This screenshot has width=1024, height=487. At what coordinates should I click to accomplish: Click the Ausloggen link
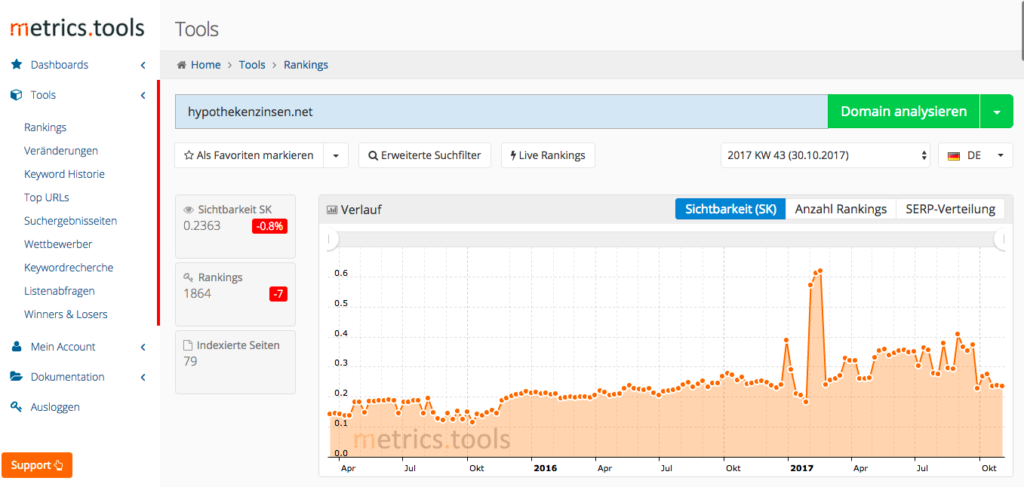pos(55,407)
